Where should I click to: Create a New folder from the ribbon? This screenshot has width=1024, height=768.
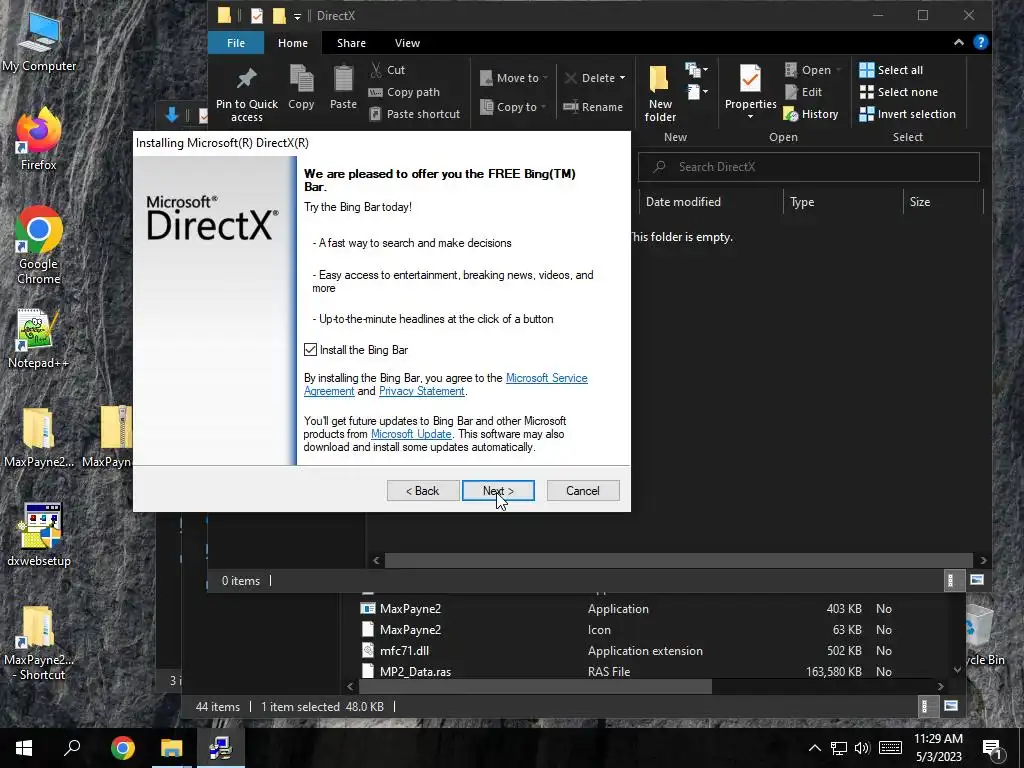660,93
